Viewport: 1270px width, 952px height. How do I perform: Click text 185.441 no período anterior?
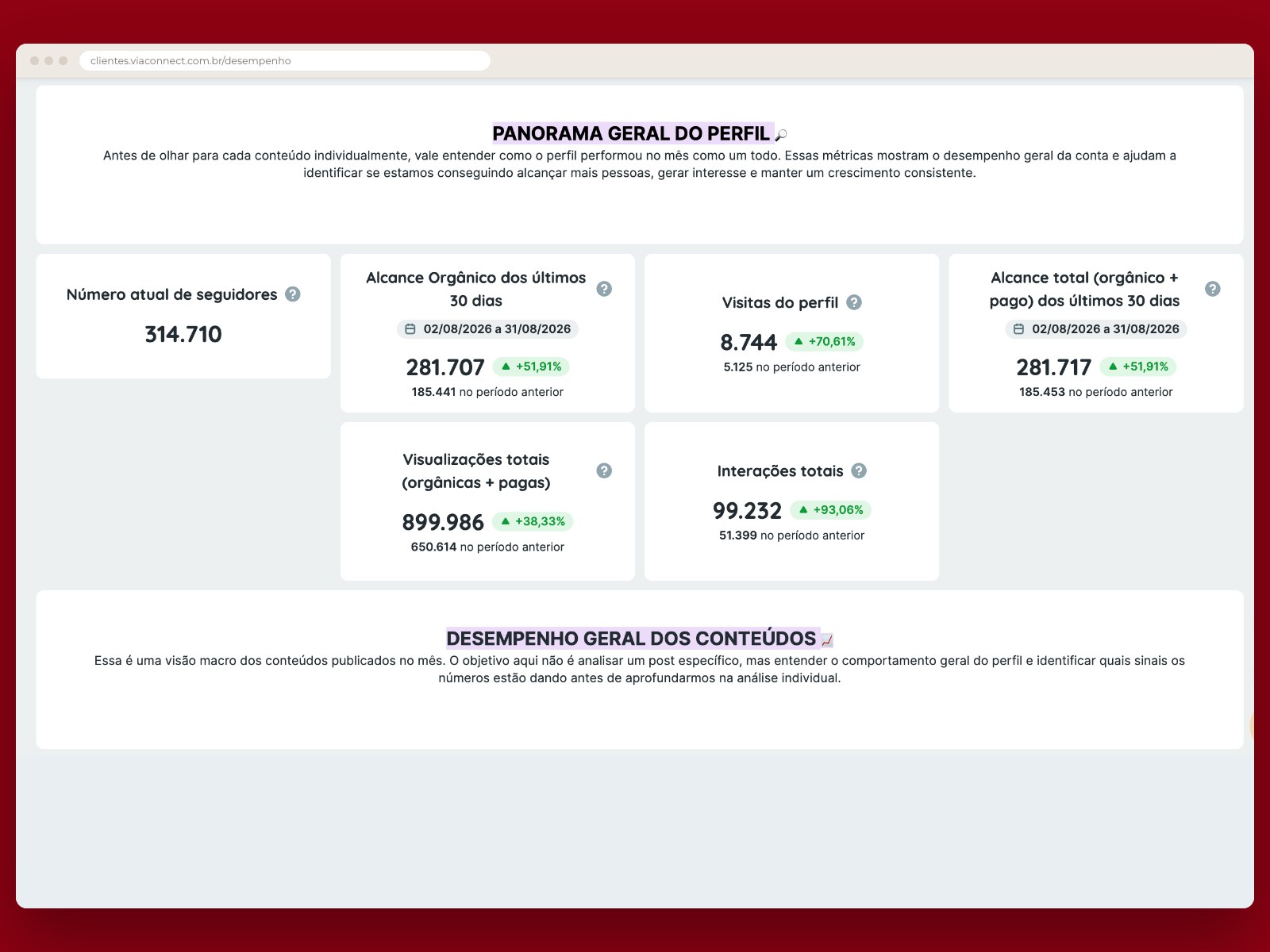click(x=487, y=392)
